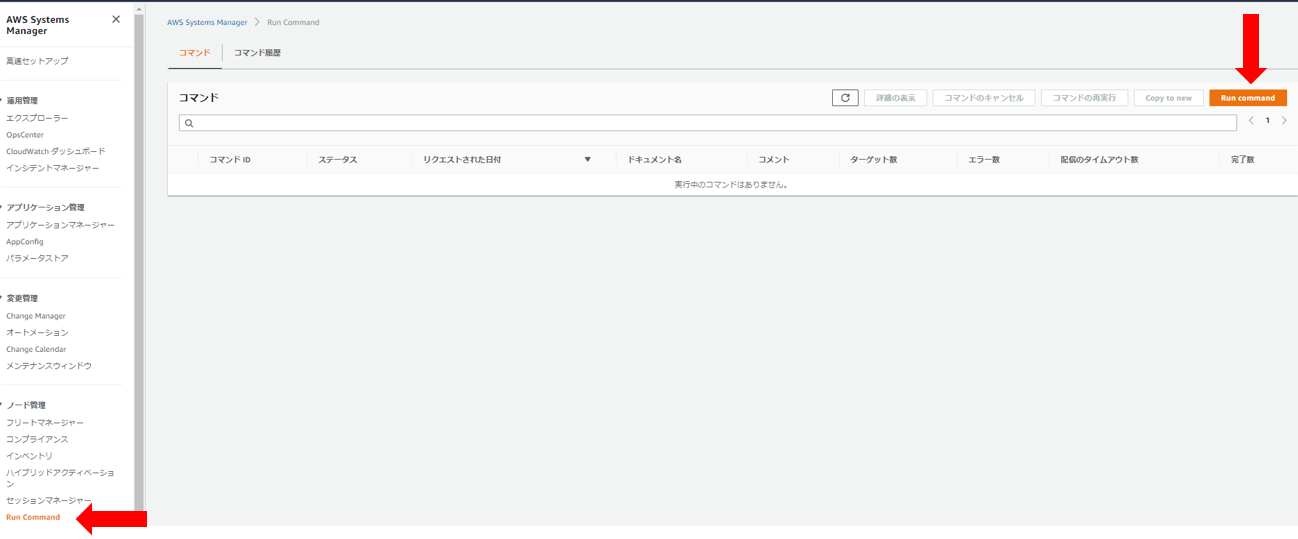Open アプリケーションマネージャー
Screen dimensions: 1298x539
click(x=60, y=225)
